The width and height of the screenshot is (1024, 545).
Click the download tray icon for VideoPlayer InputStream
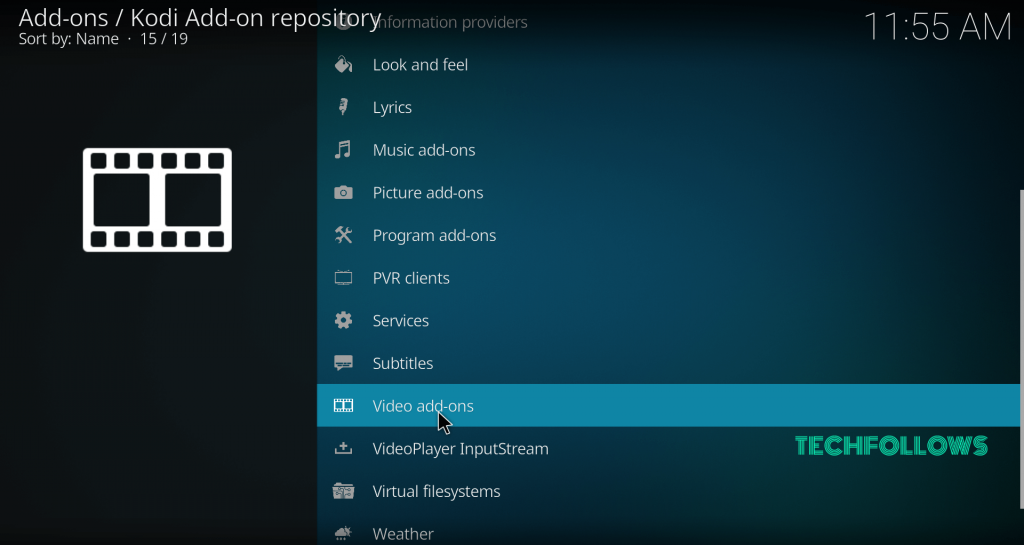point(344,448)
